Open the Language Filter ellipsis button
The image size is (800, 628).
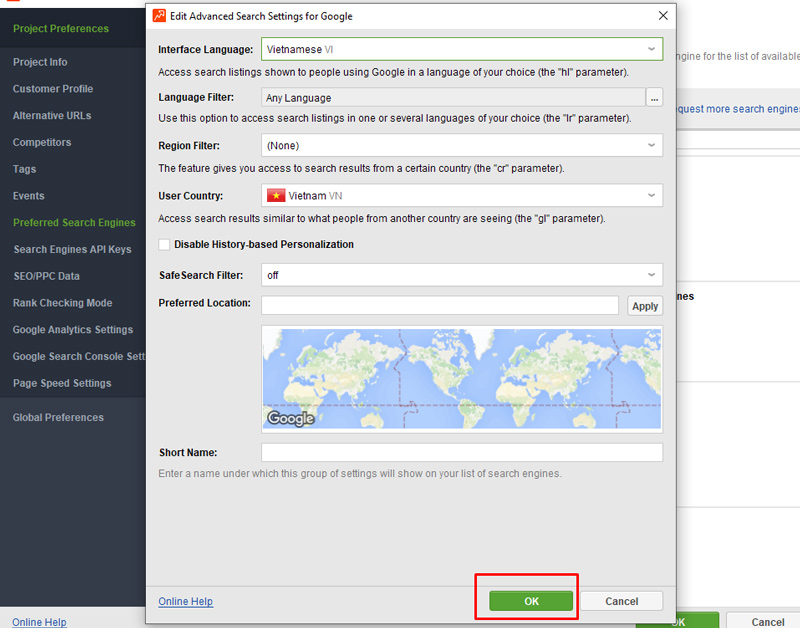[654, 97]
